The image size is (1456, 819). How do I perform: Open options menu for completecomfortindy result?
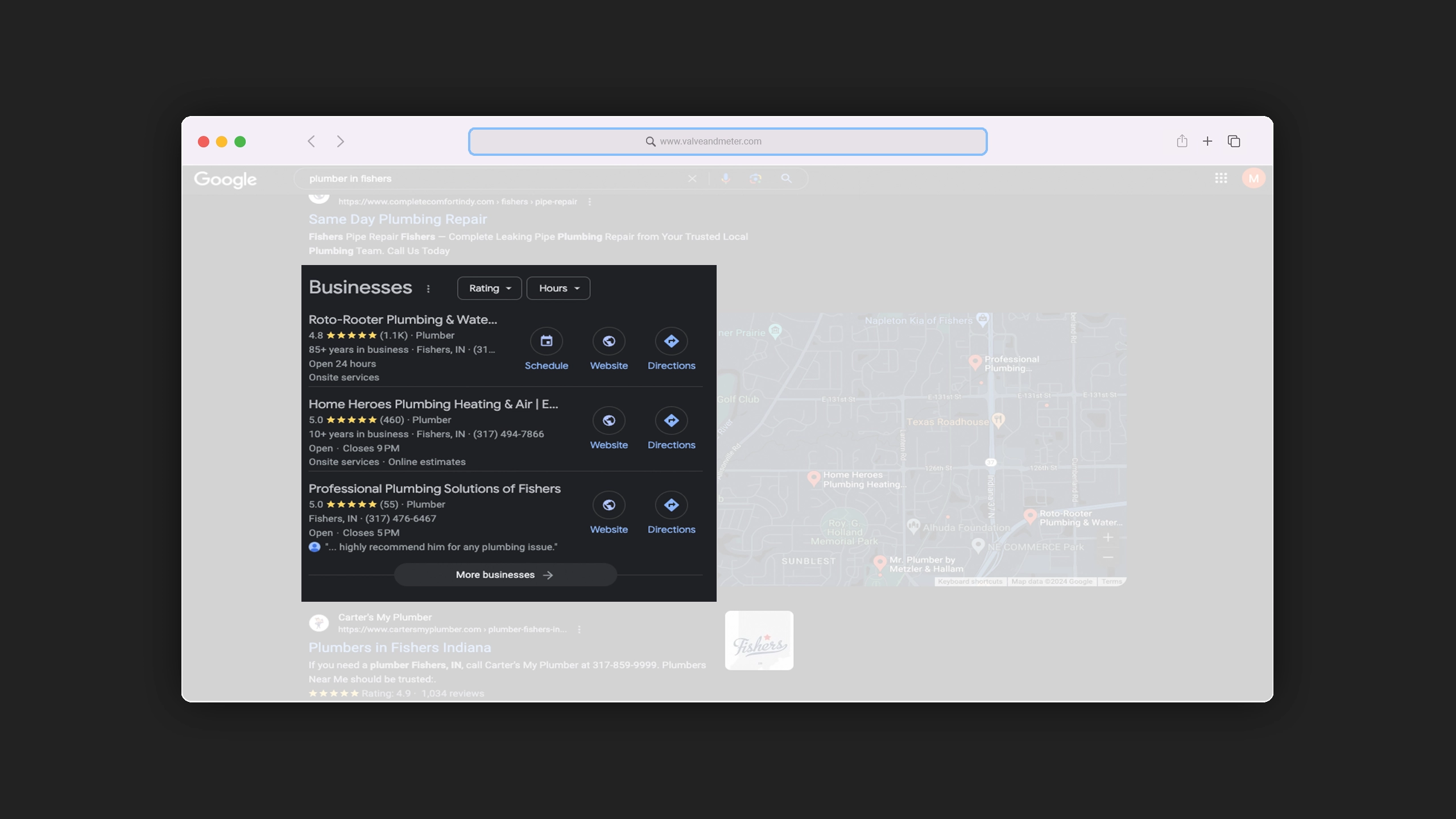click(590, 202)
